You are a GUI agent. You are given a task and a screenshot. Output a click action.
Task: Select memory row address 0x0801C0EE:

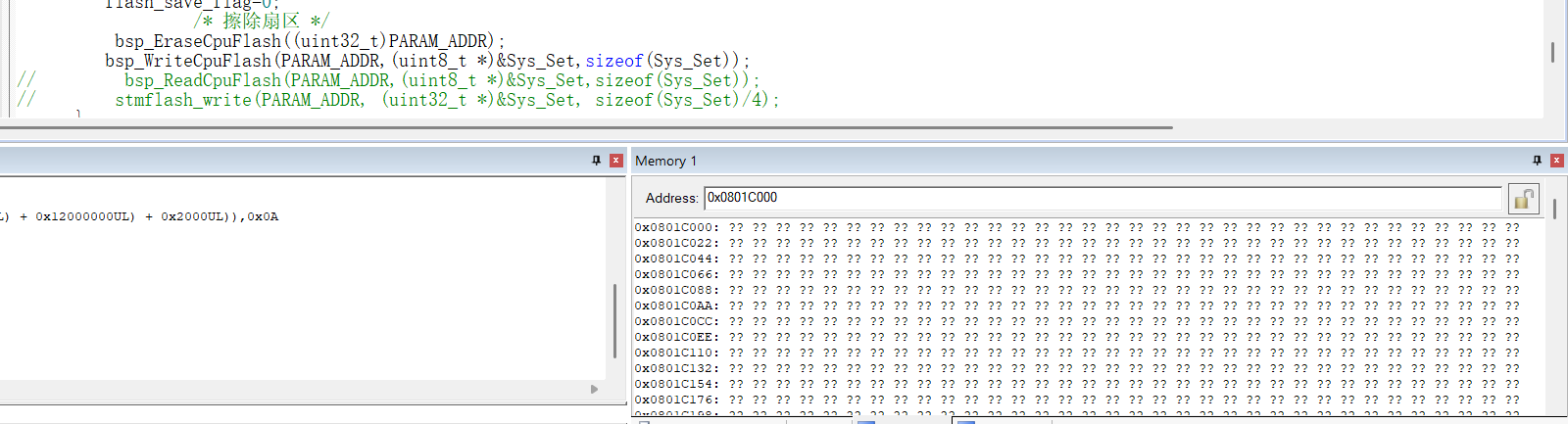coord(676,337)
